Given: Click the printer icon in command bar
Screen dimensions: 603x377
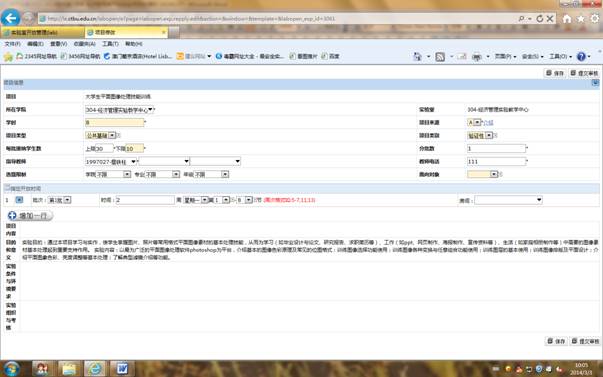Looking at the screenshot, I should [477, 57].
